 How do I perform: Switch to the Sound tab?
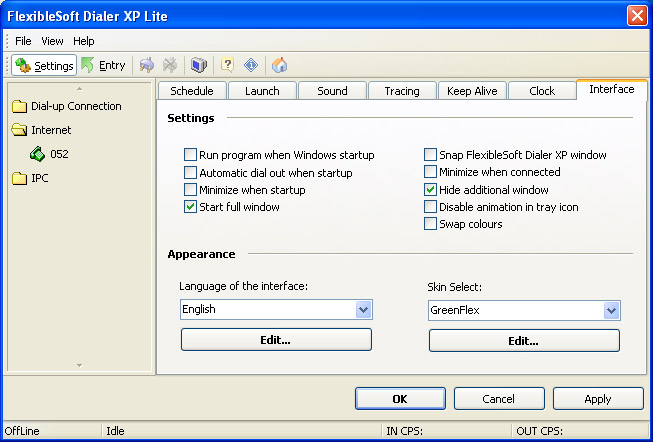pos(332,91)
